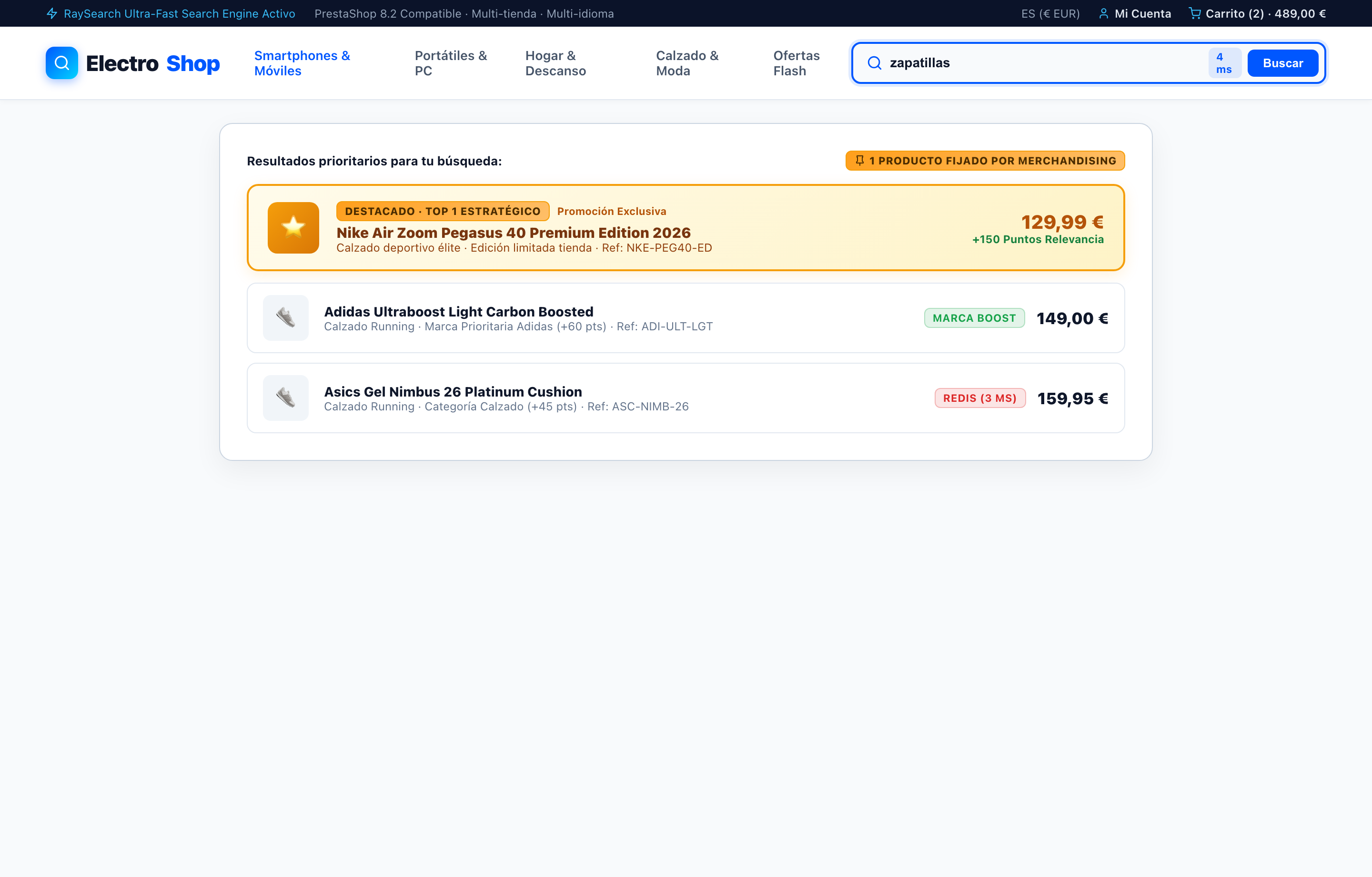This screenshot has height=877, width=1372.
Task: Click the magnifier icon in search box
Action: (874, 63)
